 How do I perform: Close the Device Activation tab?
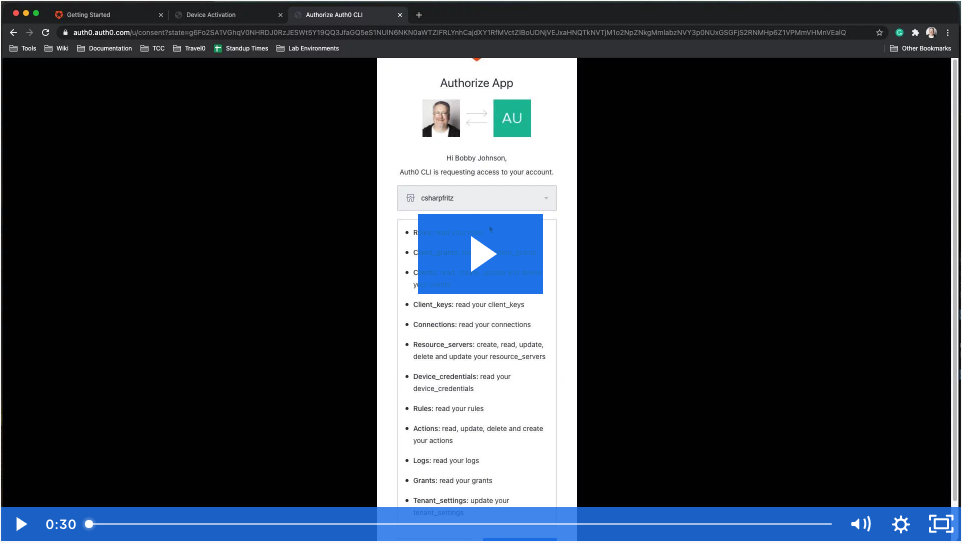click(280, 15)
